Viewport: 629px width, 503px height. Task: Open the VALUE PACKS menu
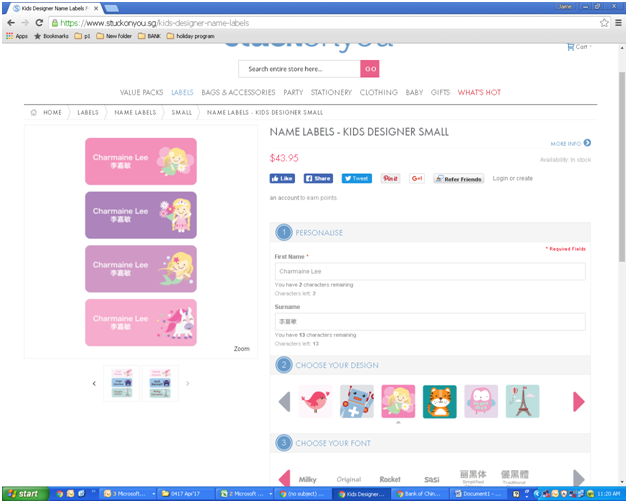[141, 93]
